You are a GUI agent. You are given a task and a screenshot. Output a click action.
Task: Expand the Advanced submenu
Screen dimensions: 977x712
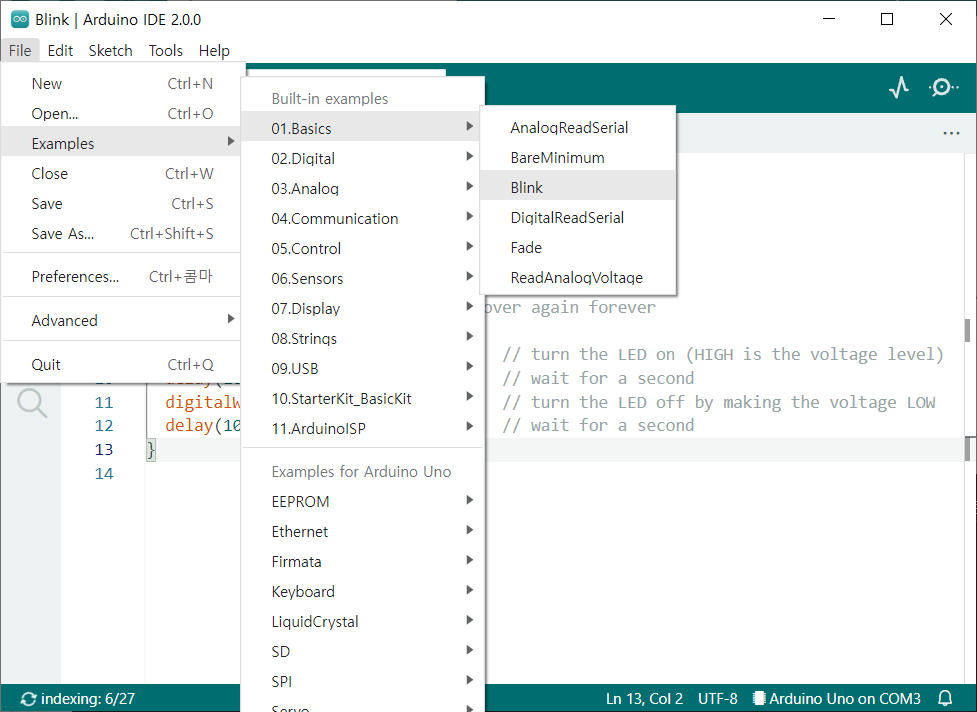(122, 320)
